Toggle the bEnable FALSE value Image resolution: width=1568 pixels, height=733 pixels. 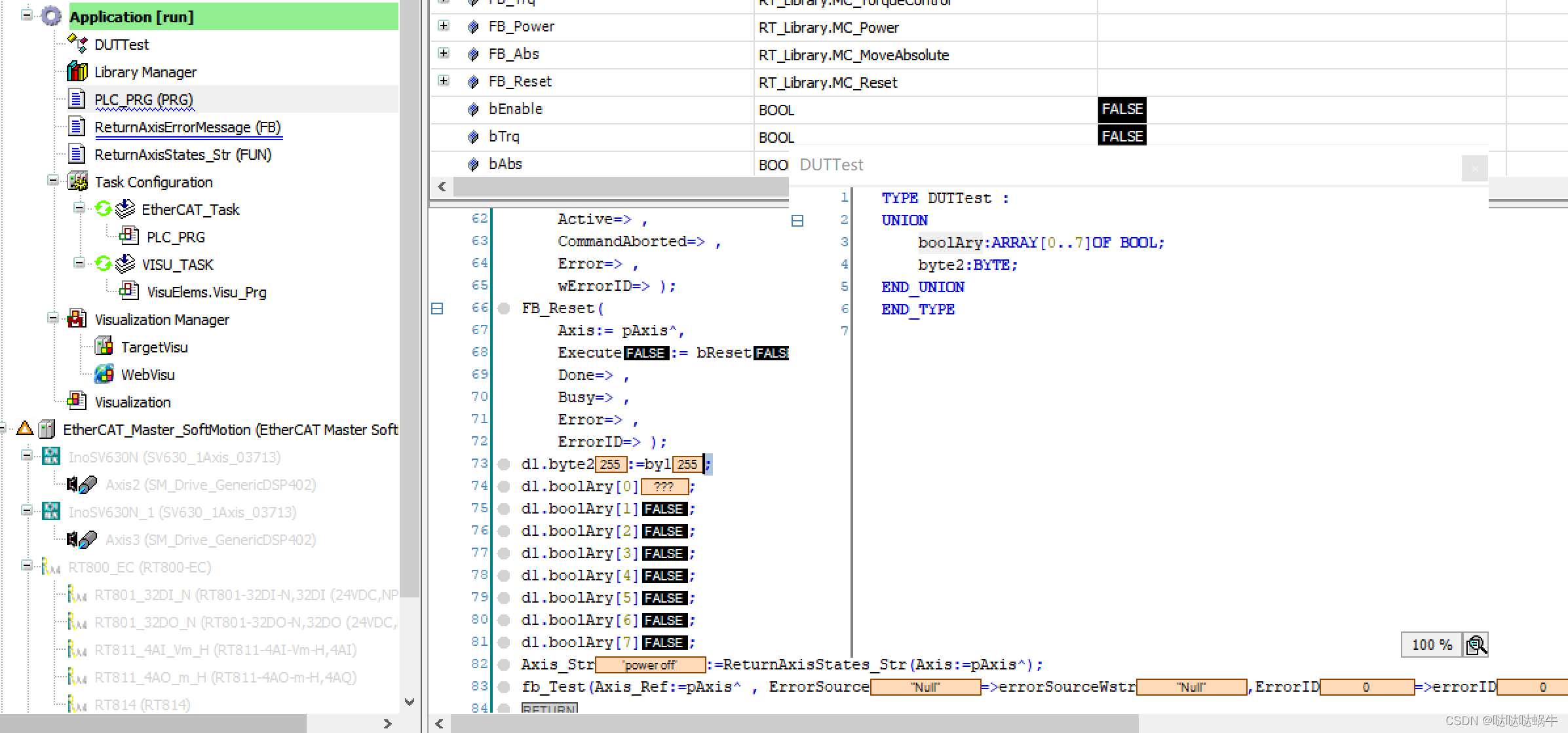click(1122, 109)
